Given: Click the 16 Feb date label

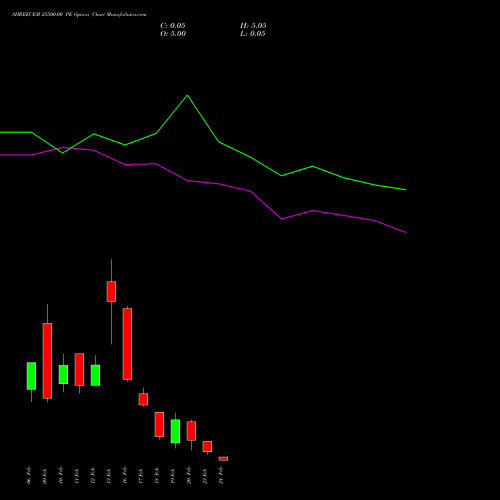Looking at the screenshot, I should [x=125, y=476].
